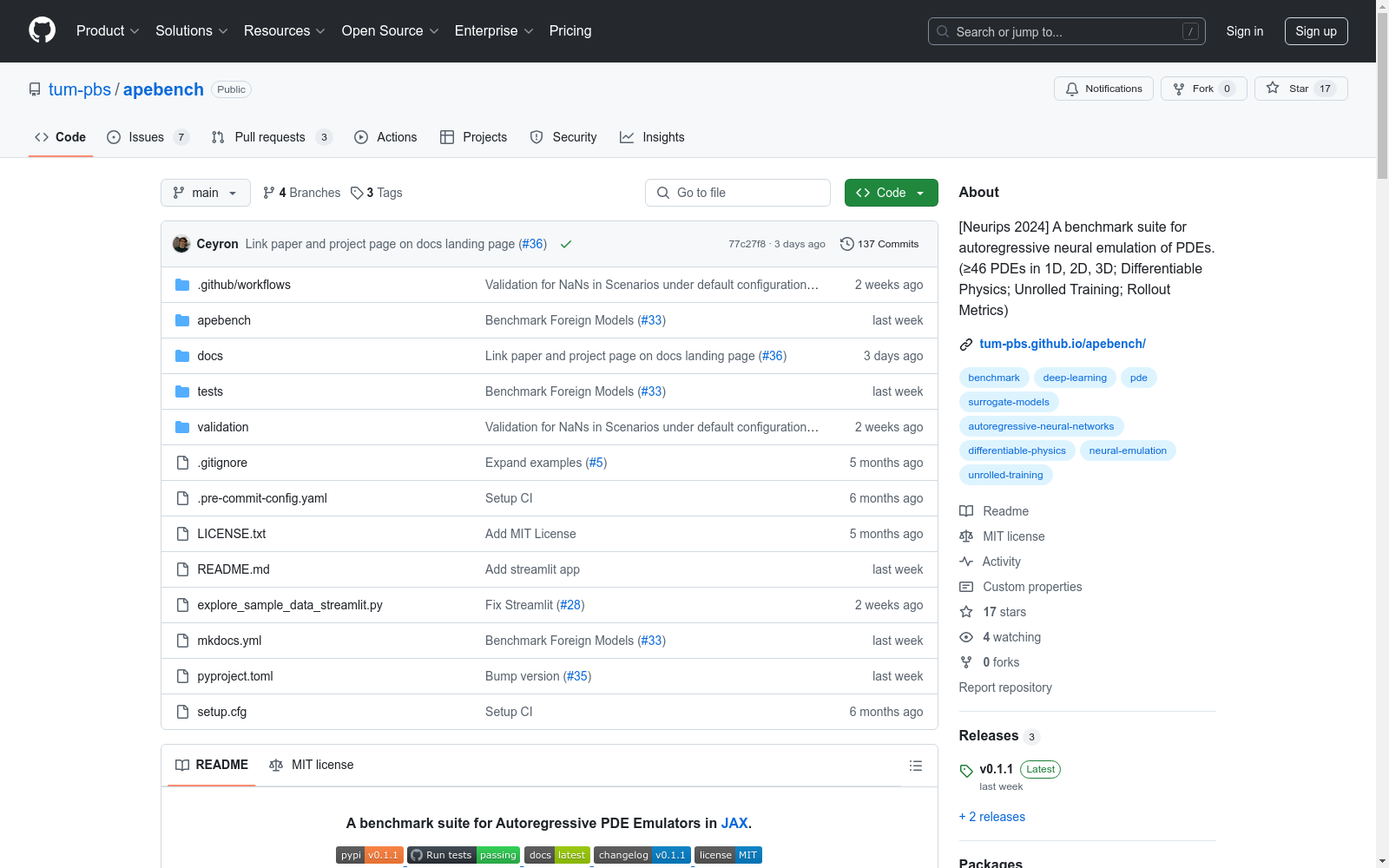This screenshot has height=868, width=1389.
Task: Click the .github/workflows folder icon
Action: [x=182, y=285]
